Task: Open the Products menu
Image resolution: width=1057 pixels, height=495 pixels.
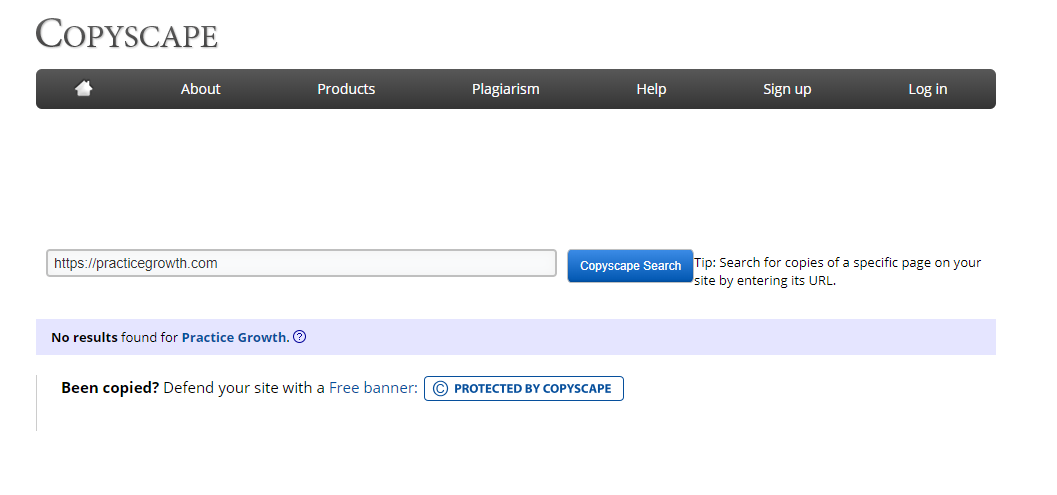Action: (x=346, y=89)
